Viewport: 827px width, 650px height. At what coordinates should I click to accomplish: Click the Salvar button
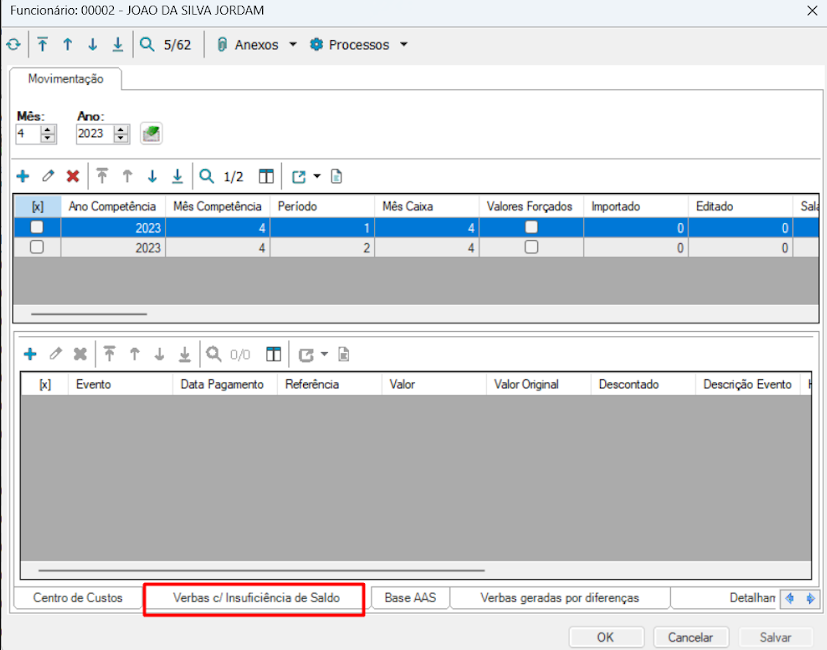[x=775, y=637]
